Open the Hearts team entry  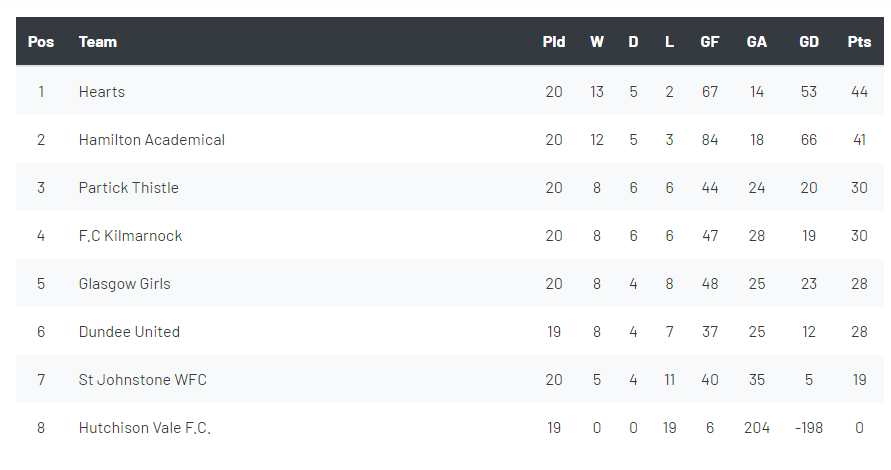[102, 92]
